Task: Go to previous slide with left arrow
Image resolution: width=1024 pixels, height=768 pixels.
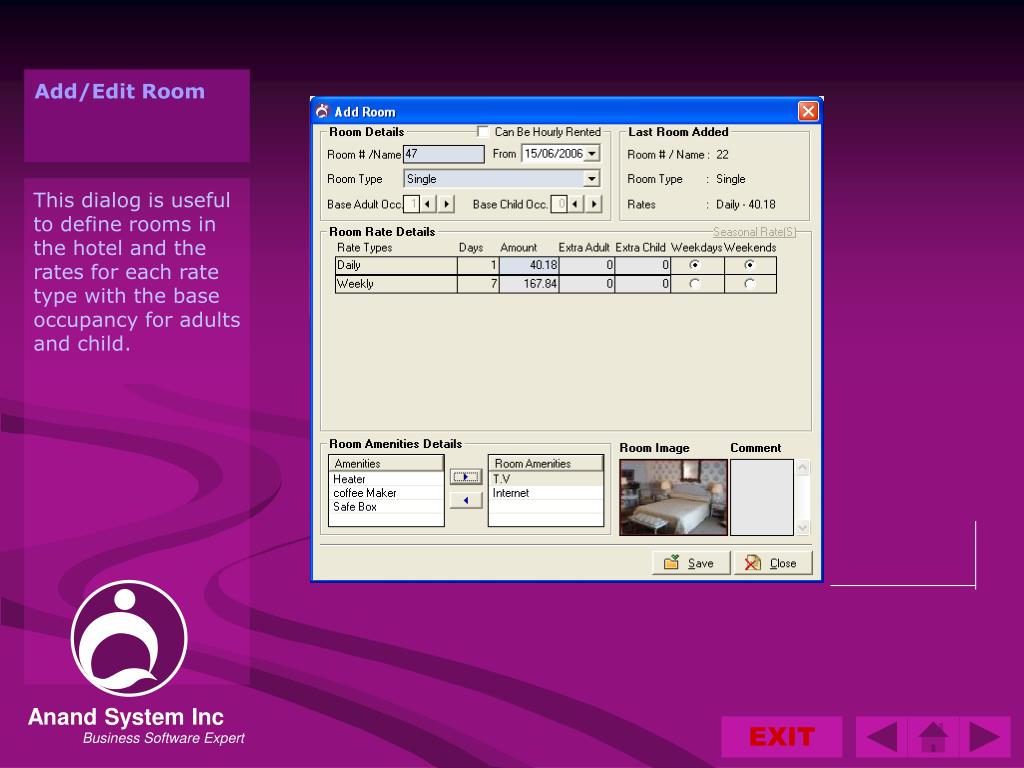Action: point(882,737)
